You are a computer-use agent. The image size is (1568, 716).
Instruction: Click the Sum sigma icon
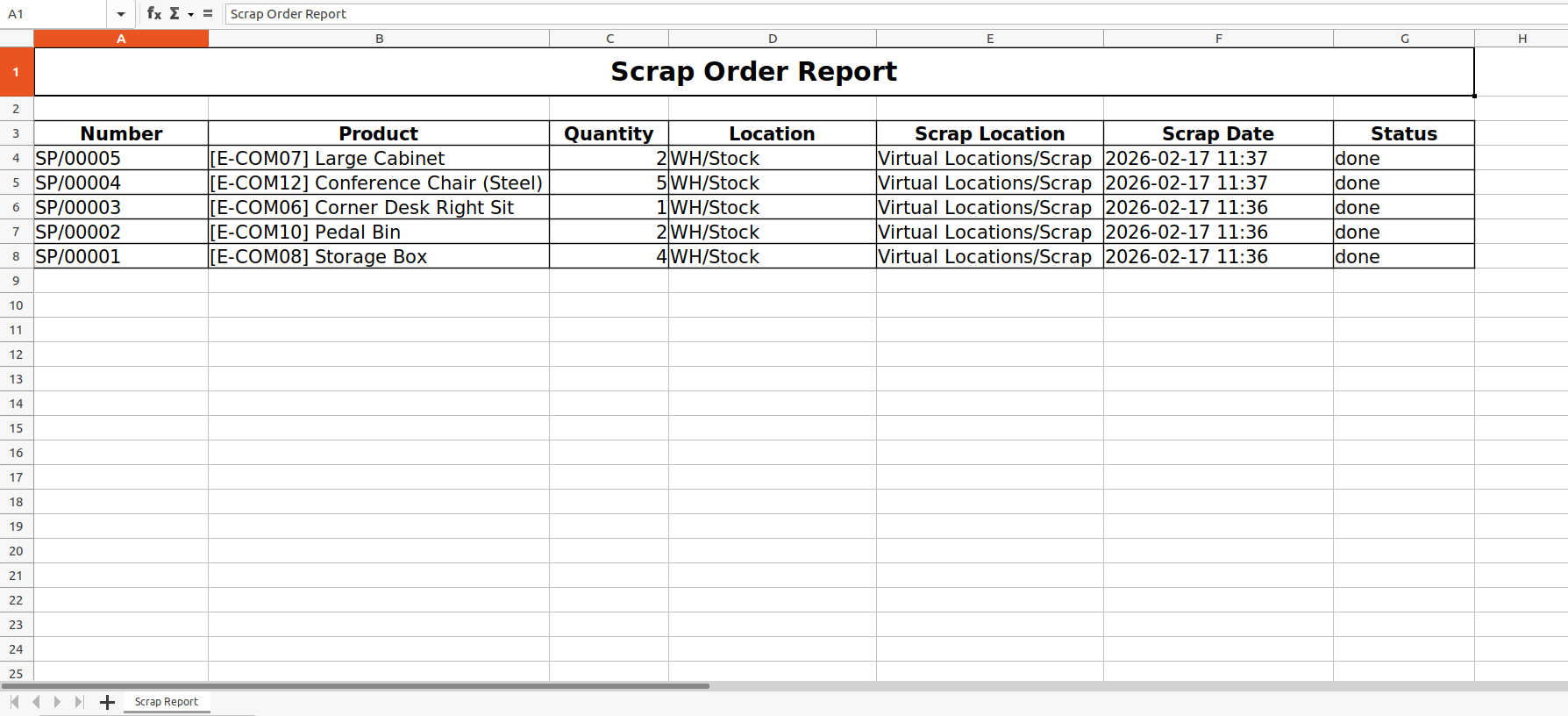coord(175,13)
